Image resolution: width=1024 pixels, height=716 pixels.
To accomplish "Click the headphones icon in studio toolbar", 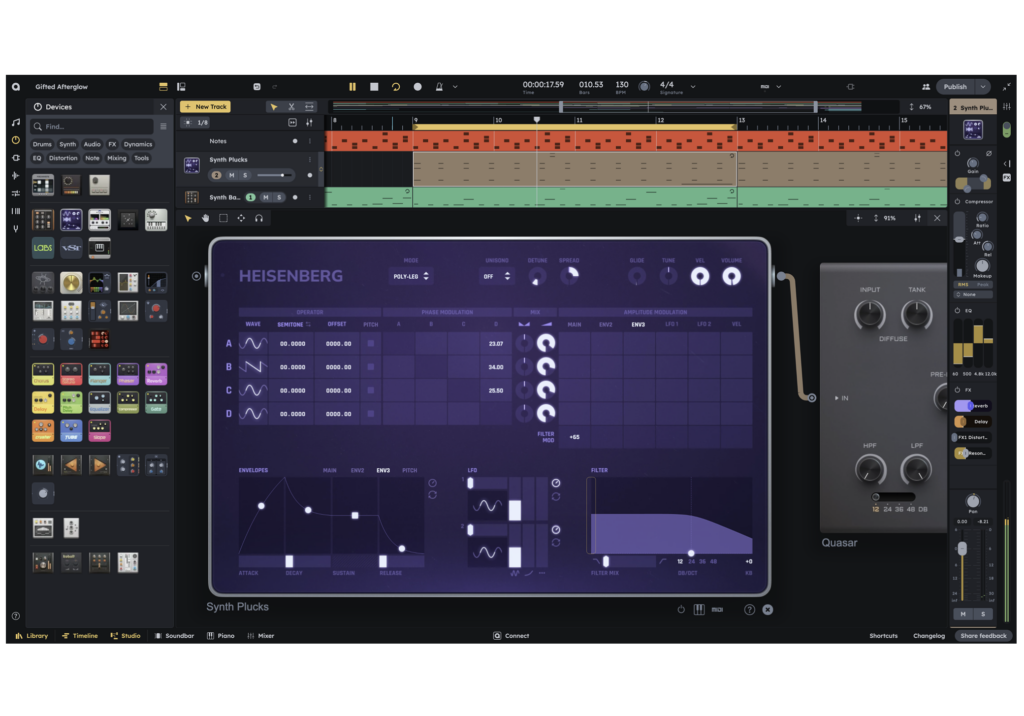I will tap(259, 218).
